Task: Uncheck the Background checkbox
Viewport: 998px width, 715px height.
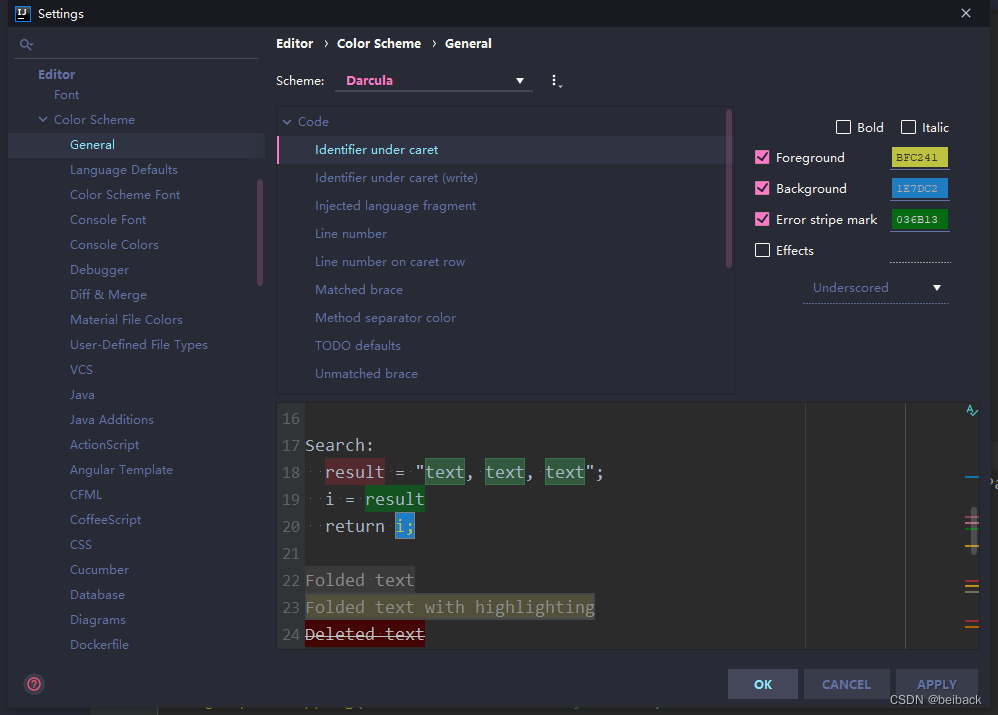Action: tap(762, 188)
